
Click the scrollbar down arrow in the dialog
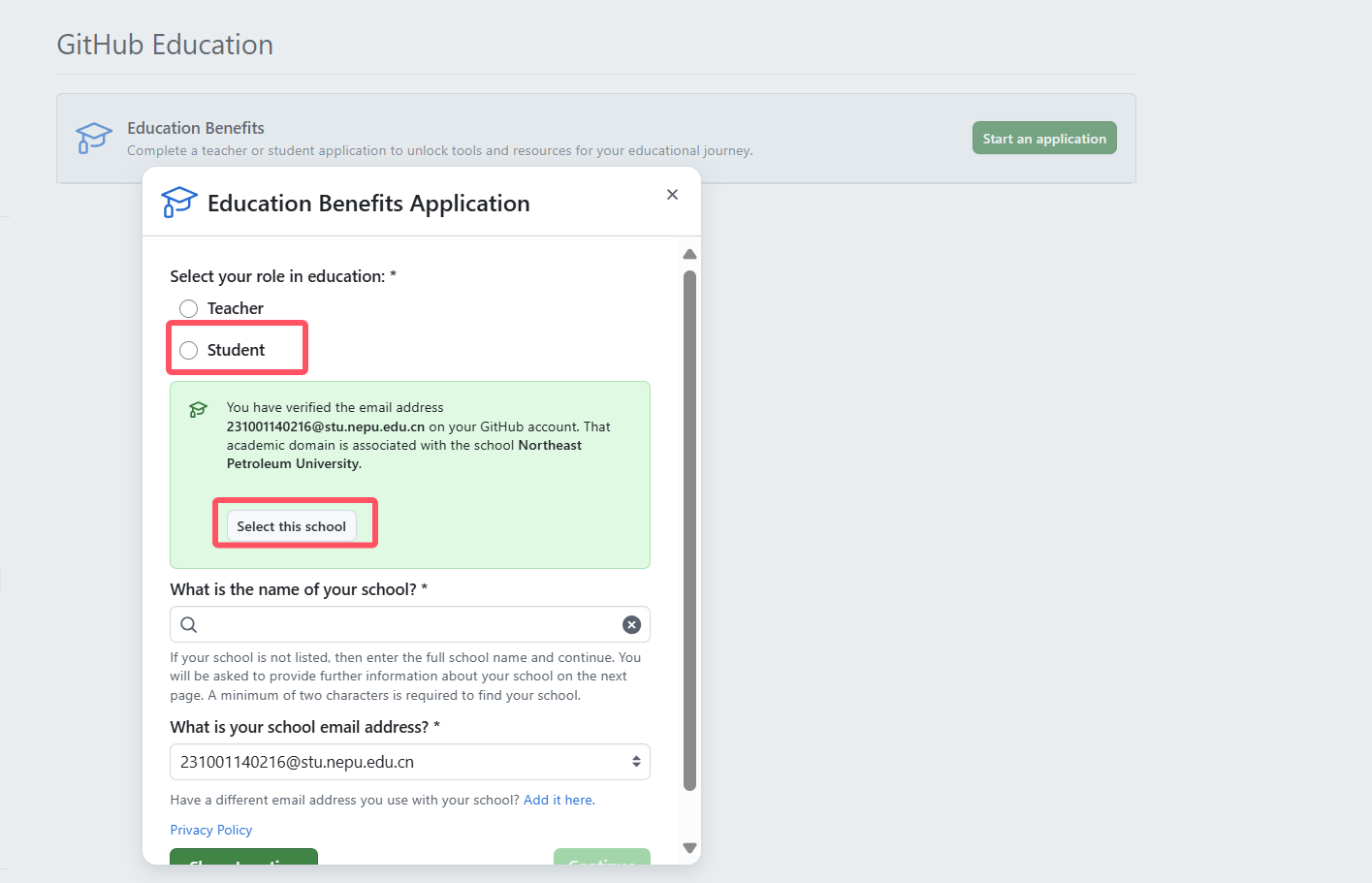[689, 848]
